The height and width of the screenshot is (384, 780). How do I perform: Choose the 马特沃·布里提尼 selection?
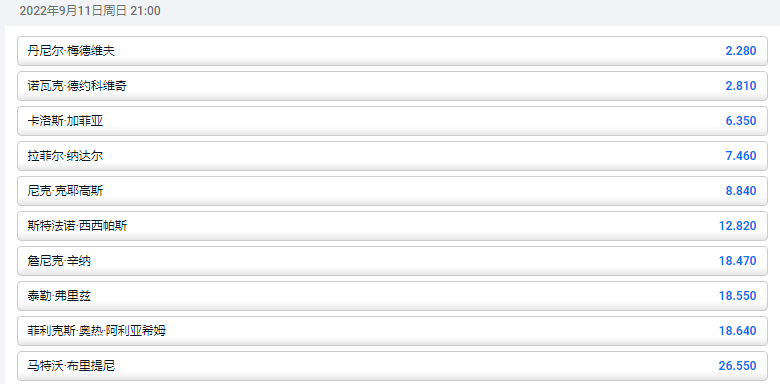392,366
